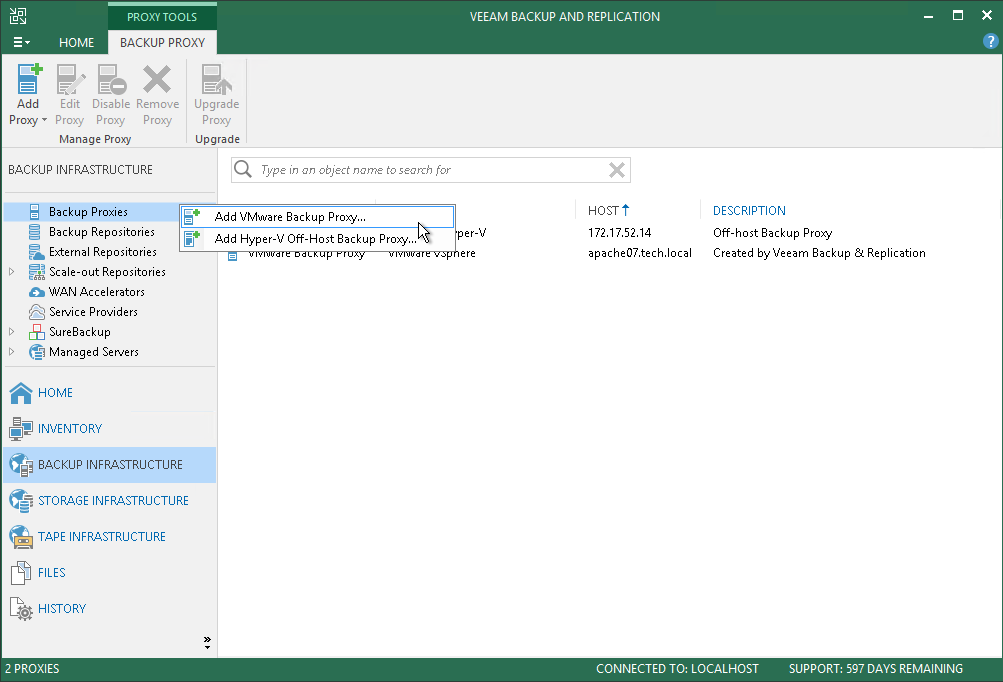Click the Remove Proxy ribbon icon
This screenshot has width=1003, height=682.
157,79
